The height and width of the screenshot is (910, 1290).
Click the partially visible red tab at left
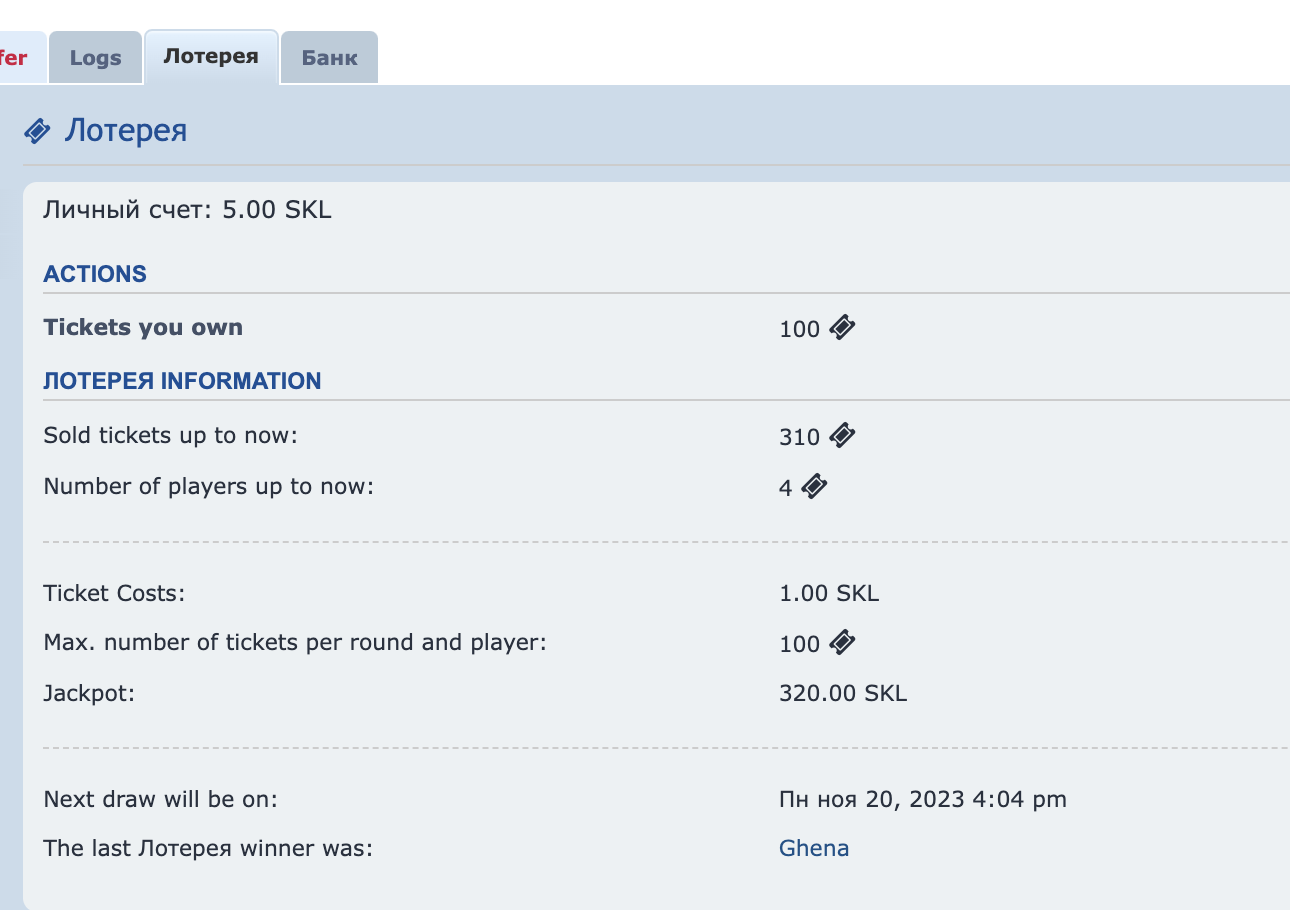tap(15, 58)
